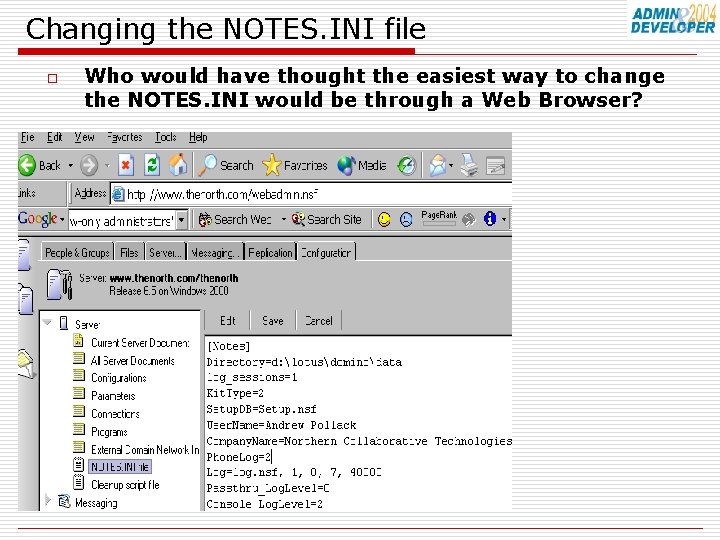The height and width of the screenshot is (540, 720).
Task: Click the server tower icon beside server name
Action: point(60,285)
